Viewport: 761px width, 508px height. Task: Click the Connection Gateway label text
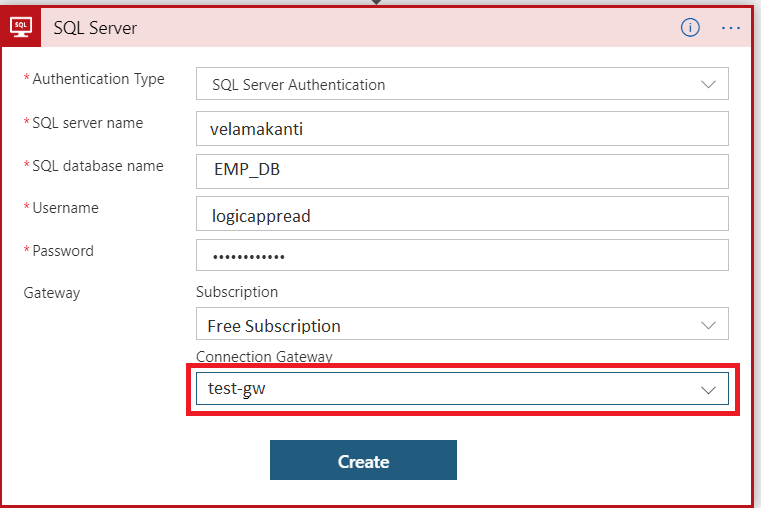[x=264, y=357]
